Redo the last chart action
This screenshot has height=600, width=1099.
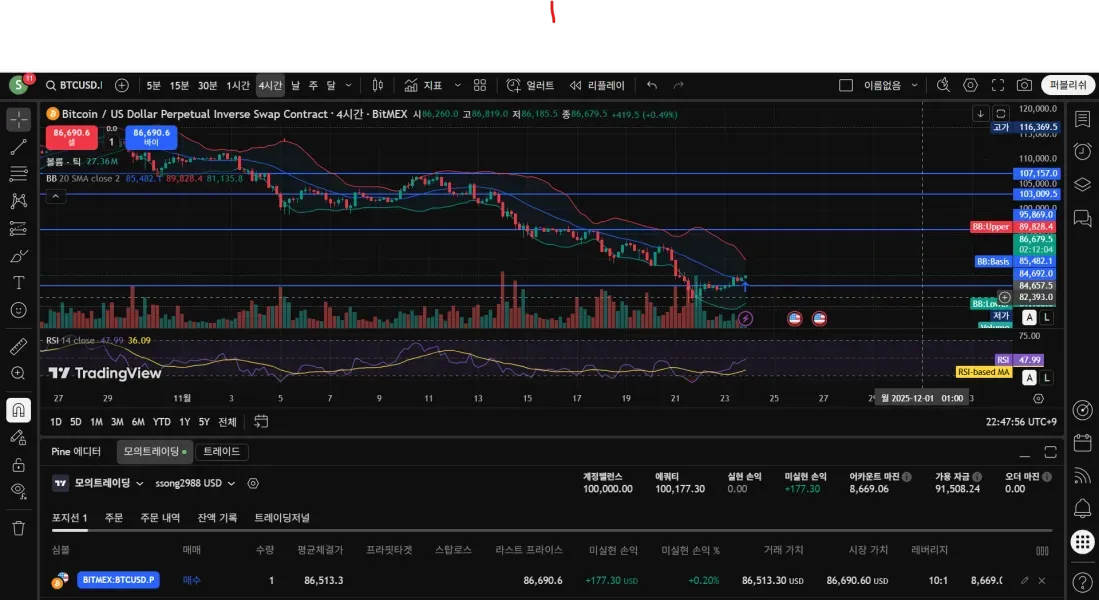678,86
